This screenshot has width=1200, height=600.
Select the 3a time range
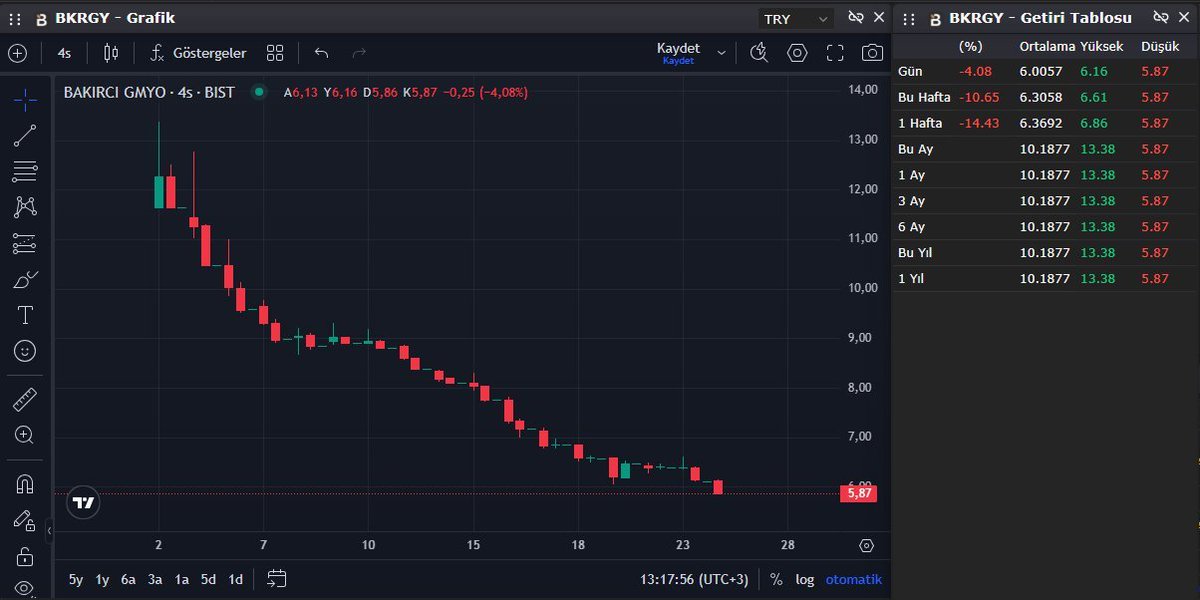[155, 579]
